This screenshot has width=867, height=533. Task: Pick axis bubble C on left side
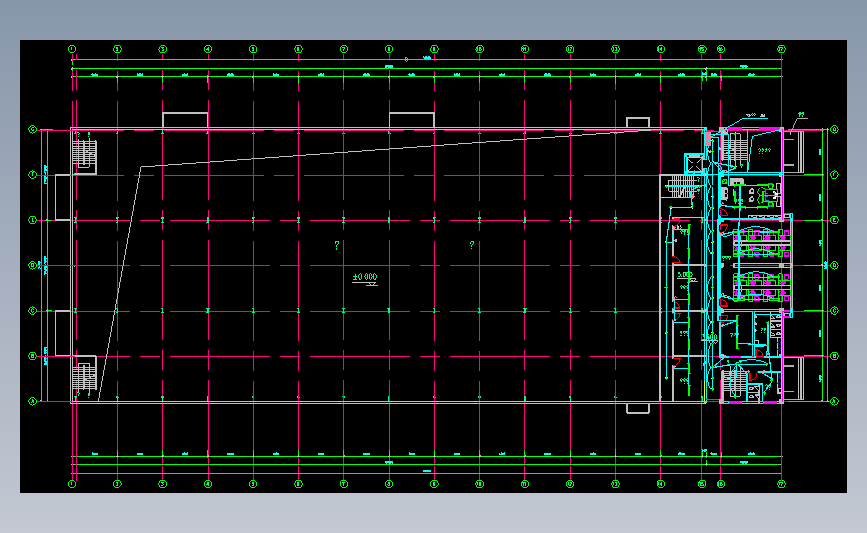[32, 311]
